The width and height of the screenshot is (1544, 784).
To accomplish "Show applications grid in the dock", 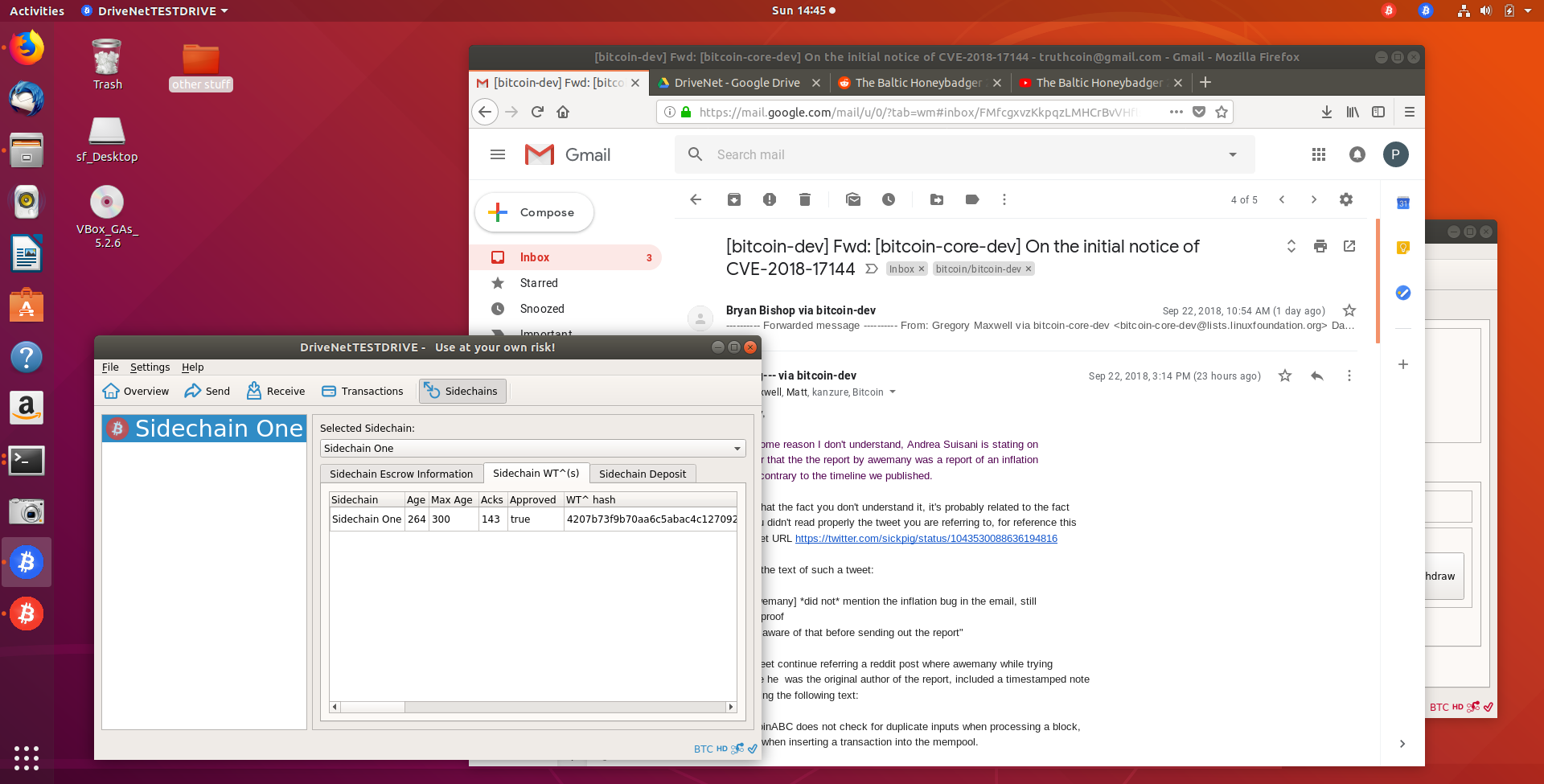I will (x=27, y=757).
